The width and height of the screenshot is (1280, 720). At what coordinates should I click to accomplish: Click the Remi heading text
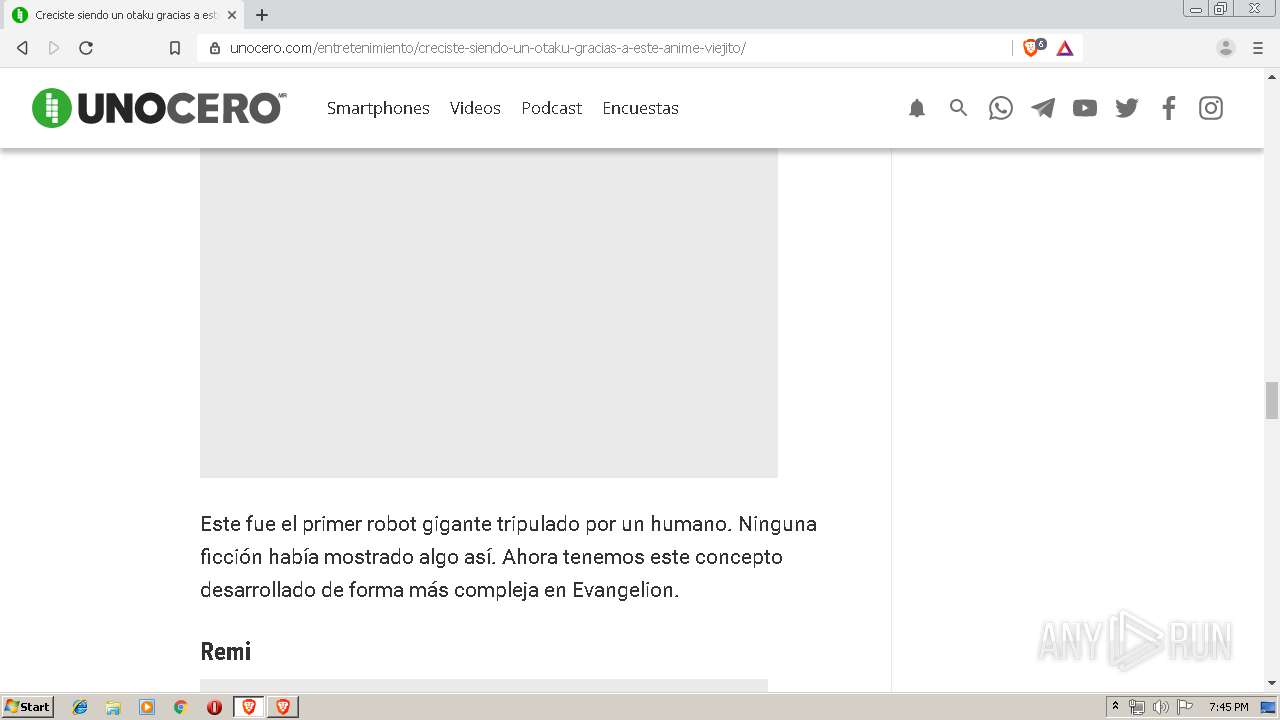pyautogui.click(x=226, y=651)
